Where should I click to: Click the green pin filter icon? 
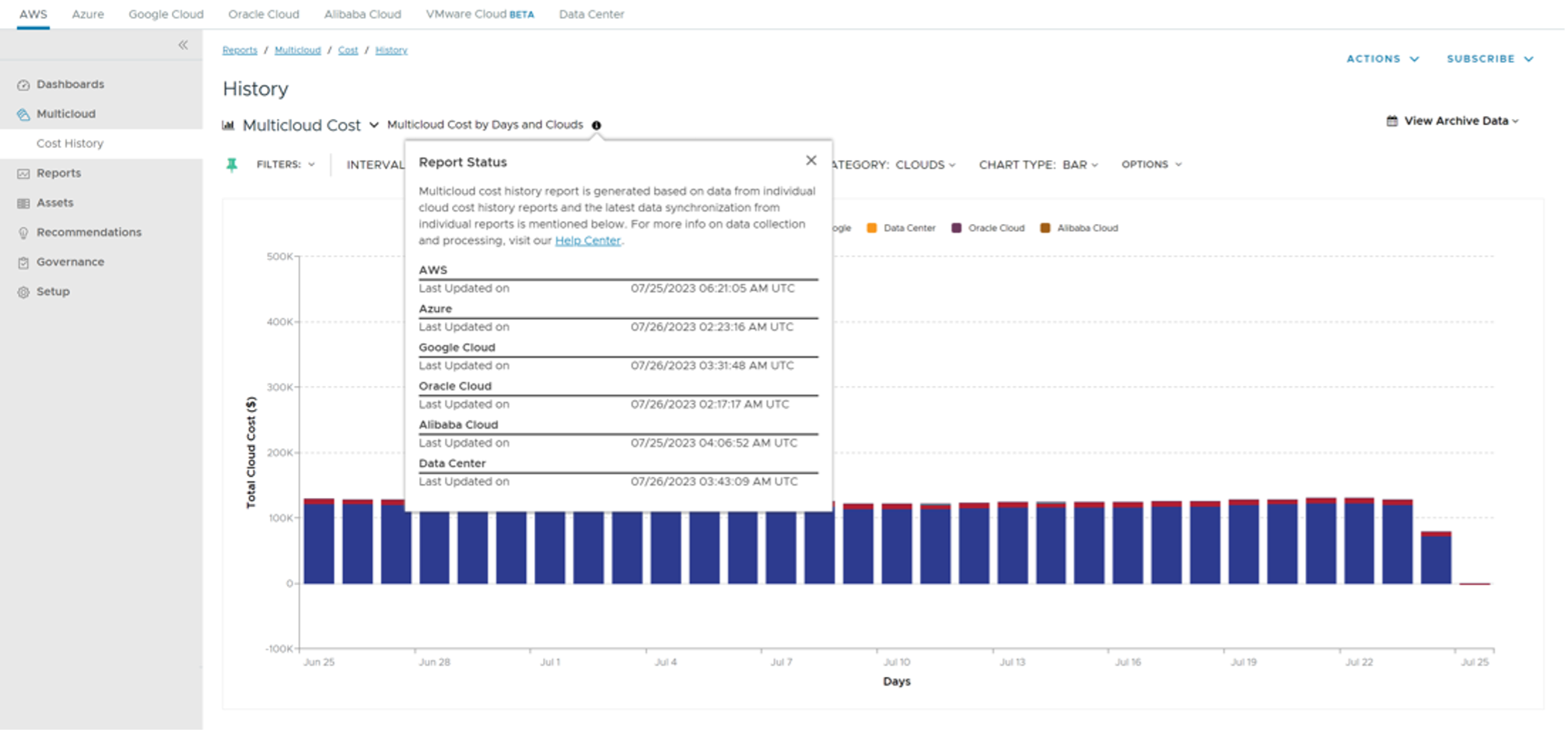pyautogui.click(x=232, y=165)
